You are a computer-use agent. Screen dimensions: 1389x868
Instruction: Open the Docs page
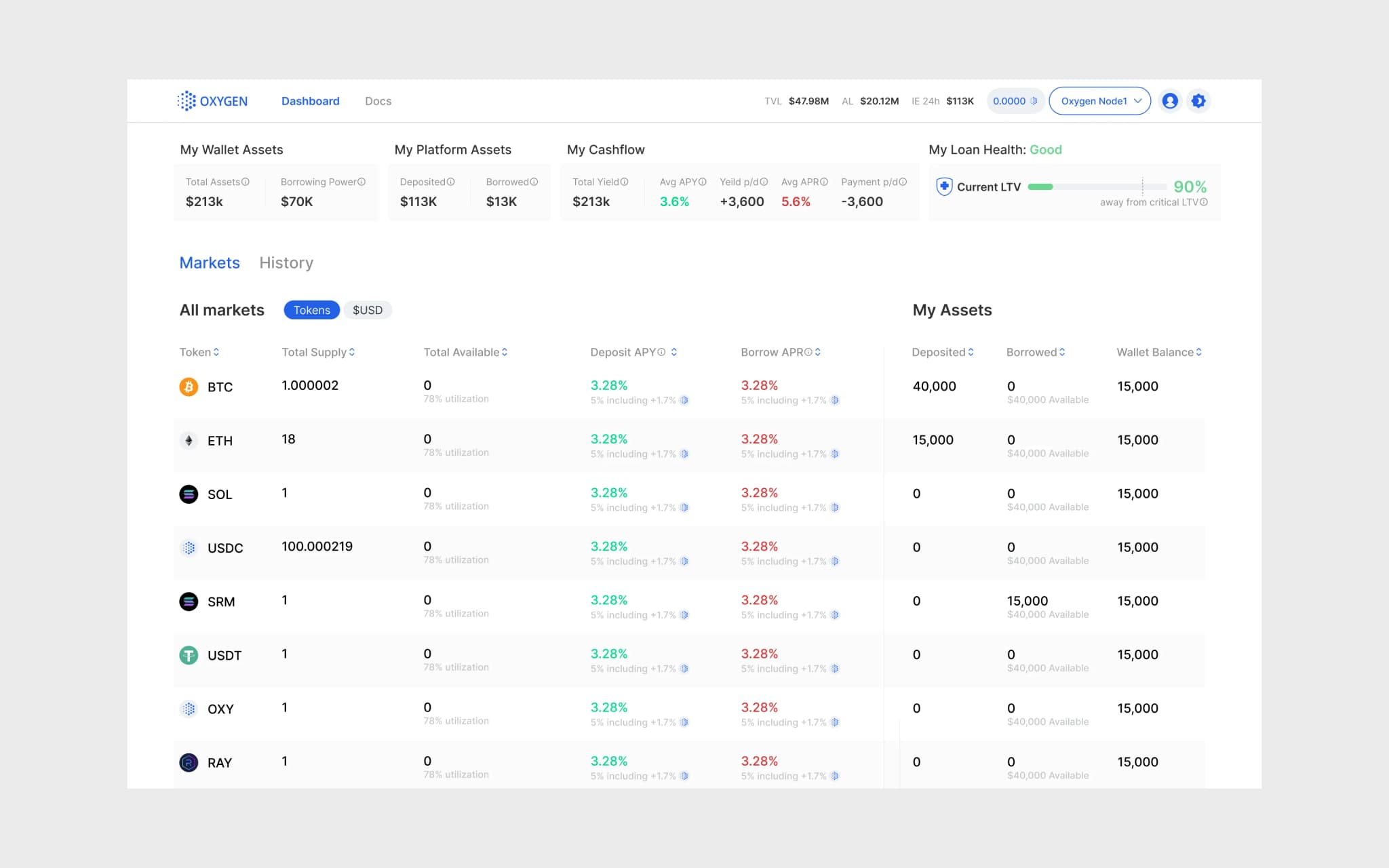(x=378, y=100)
